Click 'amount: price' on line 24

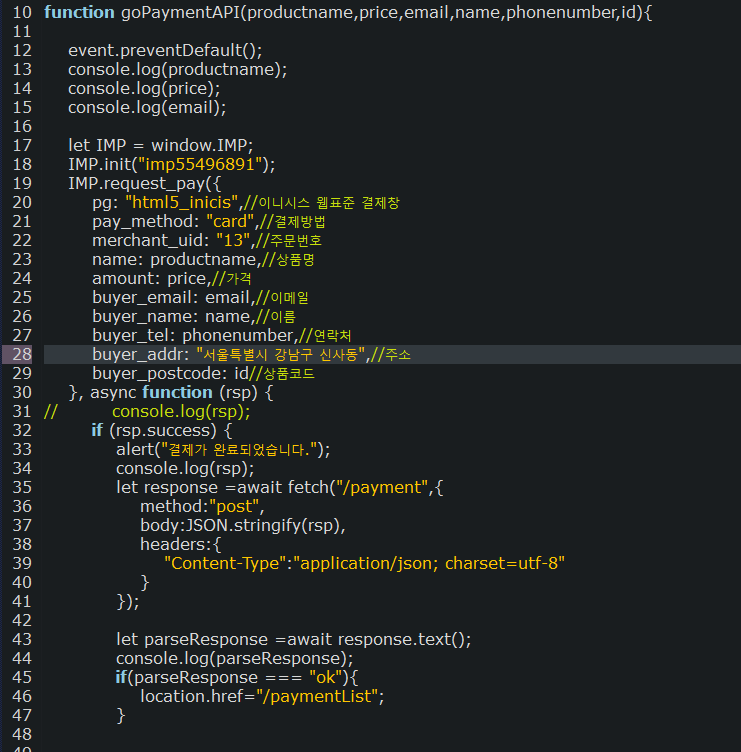click(149, 278)
